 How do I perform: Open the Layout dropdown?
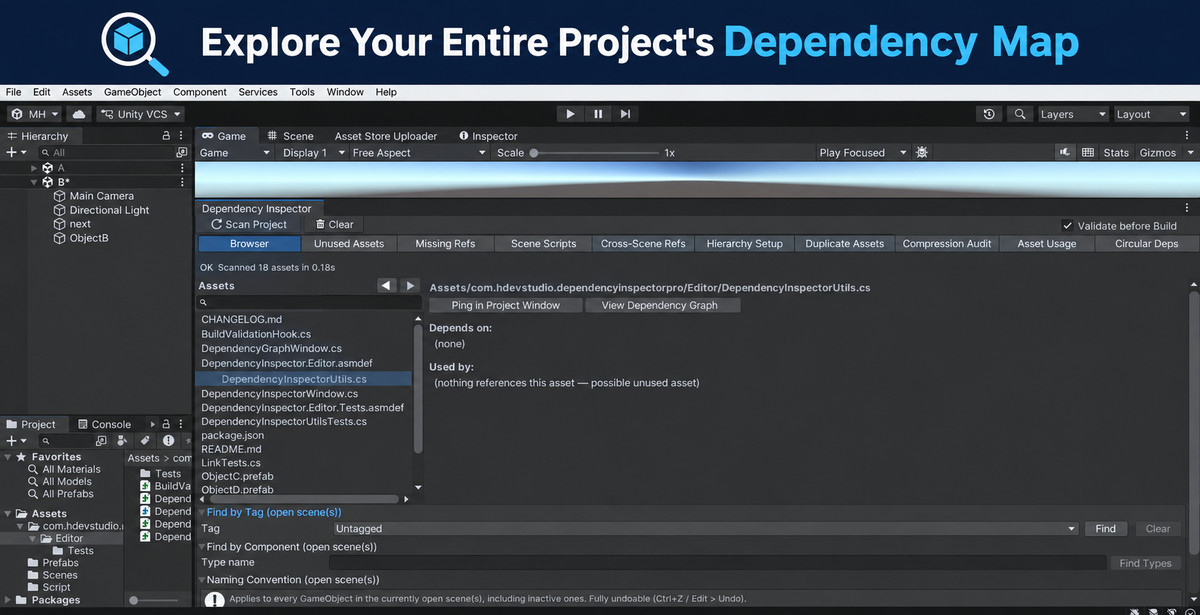tap(1152, 114)
